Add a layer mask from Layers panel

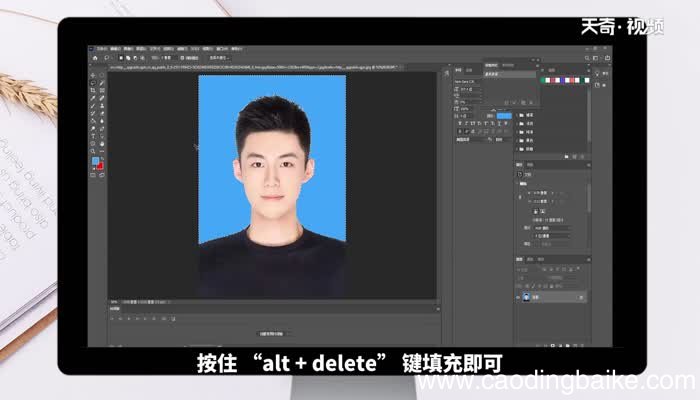(553, 346)
